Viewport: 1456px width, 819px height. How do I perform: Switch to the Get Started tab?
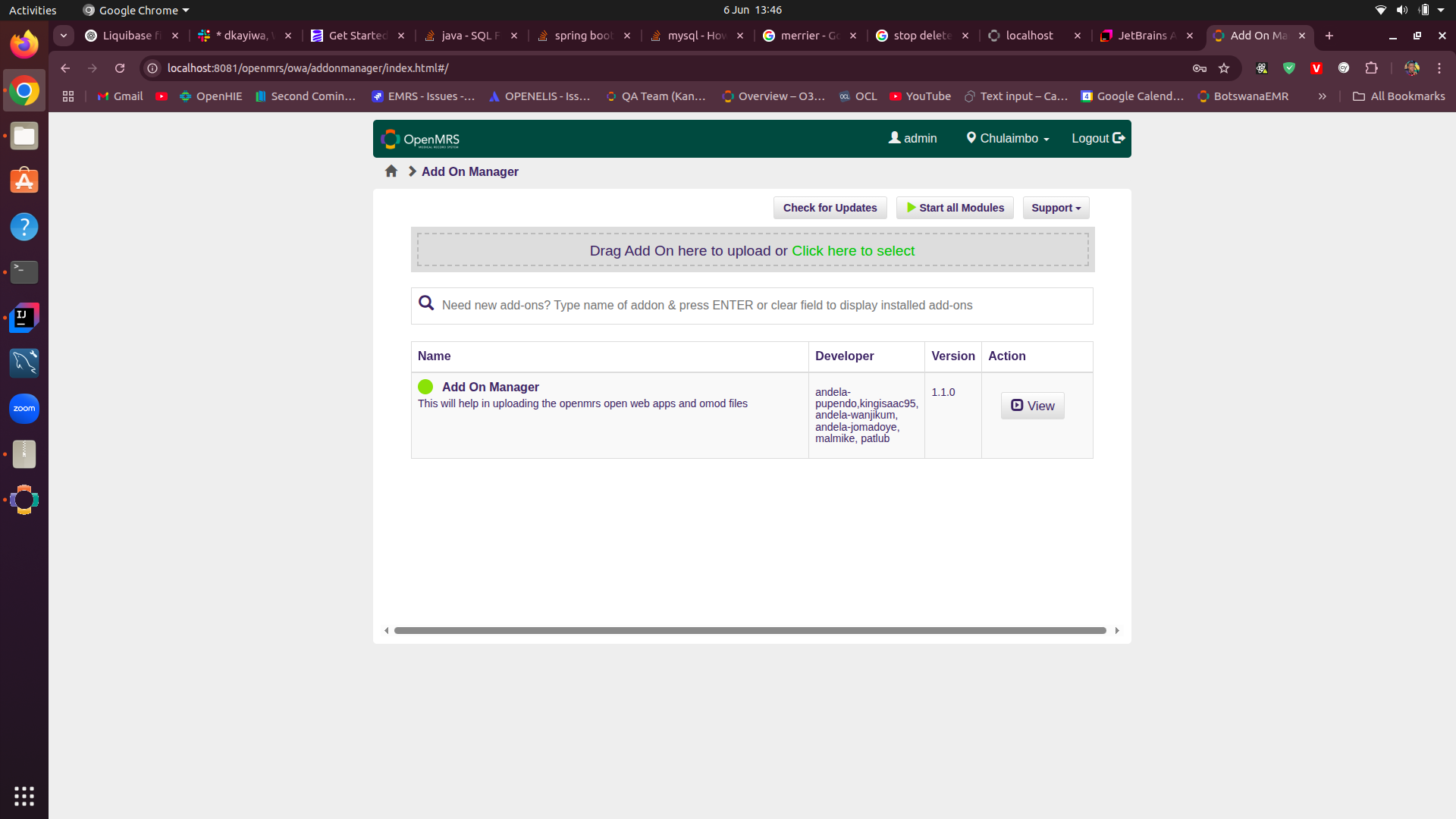pos(358,36)
